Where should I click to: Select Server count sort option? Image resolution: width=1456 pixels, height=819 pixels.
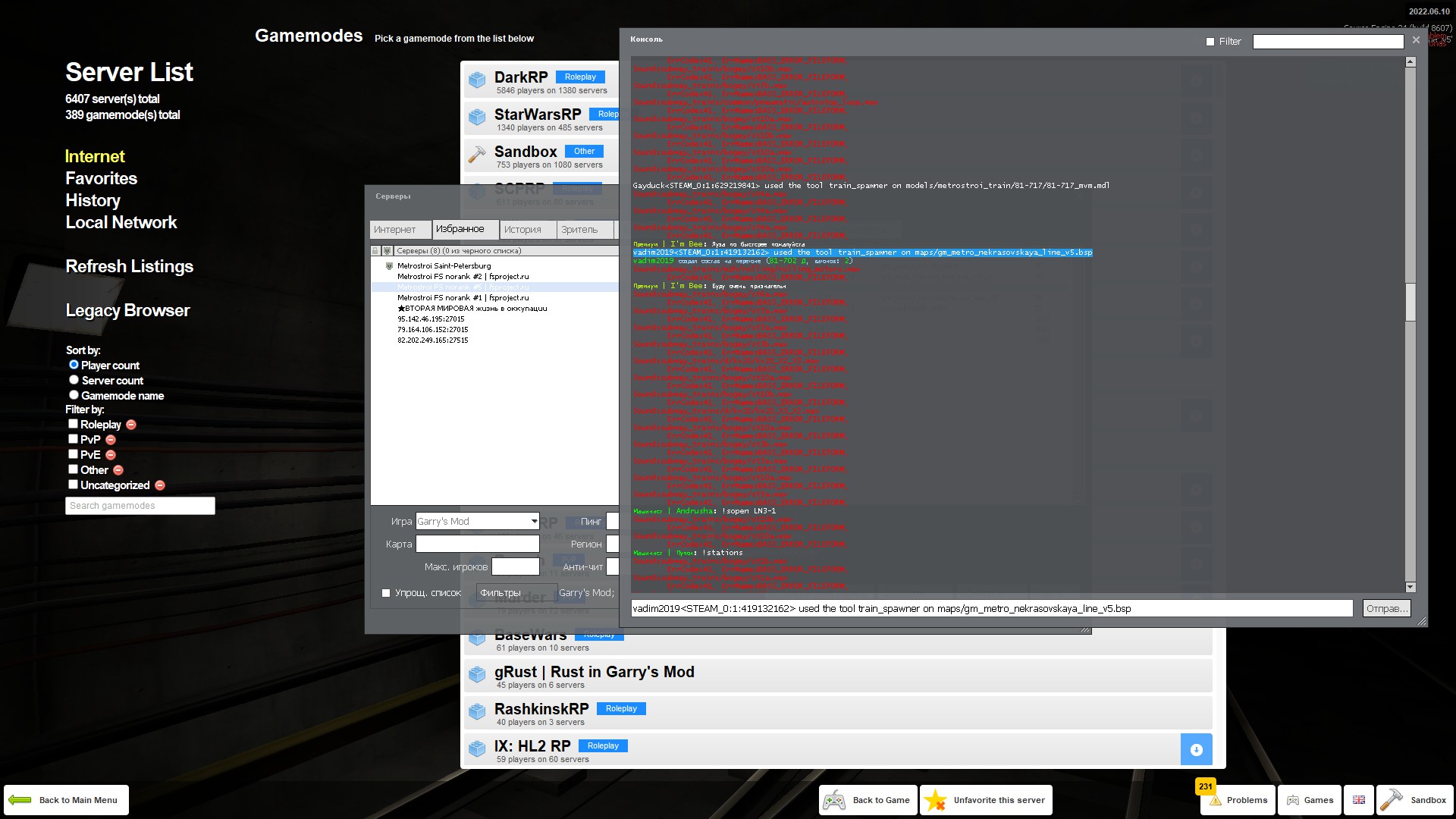(x=74, y=380)
